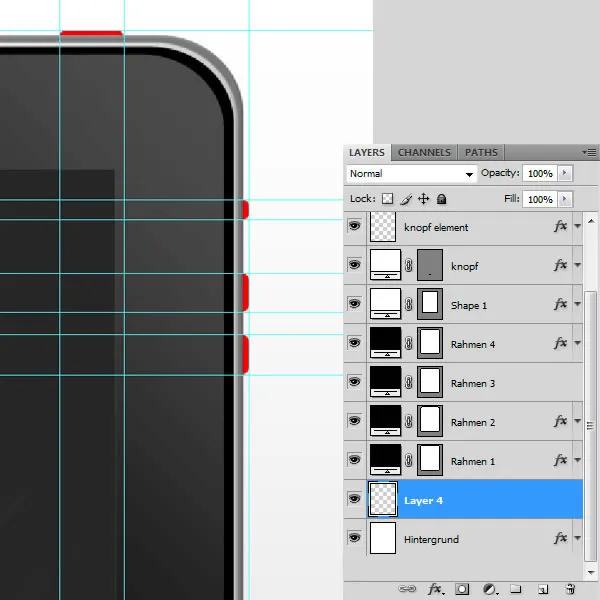Select knopf layer vector mask thumbnail

tap(430, 265)
